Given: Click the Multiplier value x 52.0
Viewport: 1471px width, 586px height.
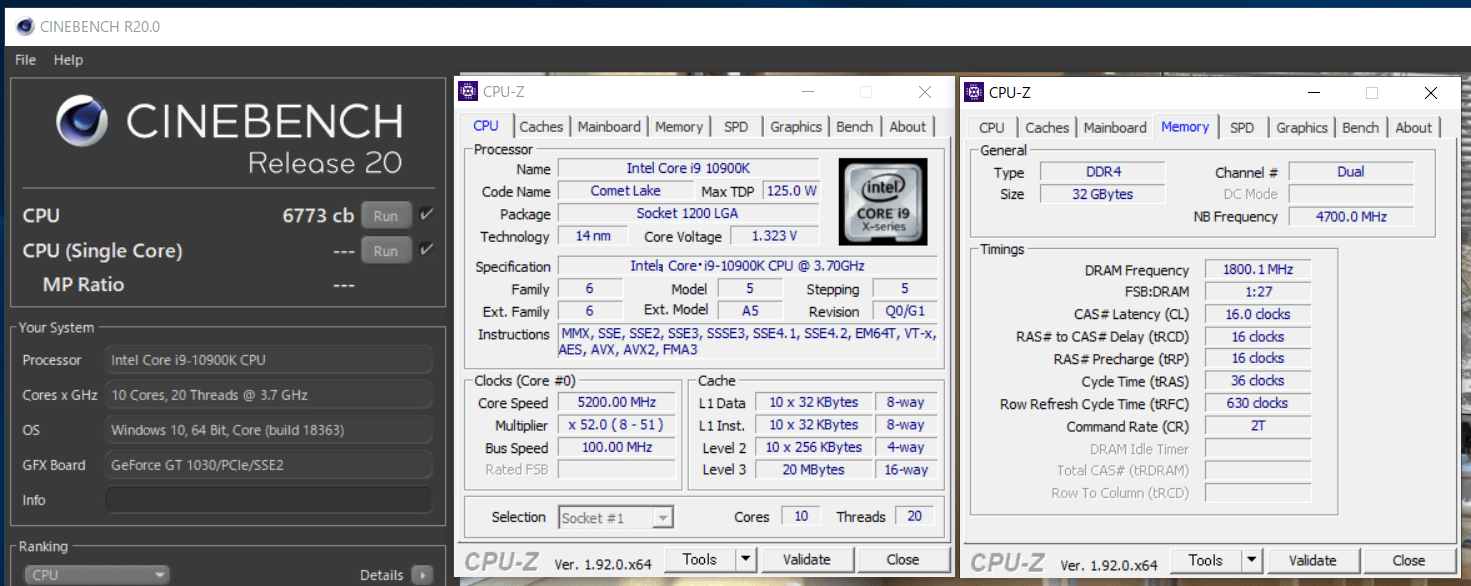Looking at the screenshot, I should (617, 425).
